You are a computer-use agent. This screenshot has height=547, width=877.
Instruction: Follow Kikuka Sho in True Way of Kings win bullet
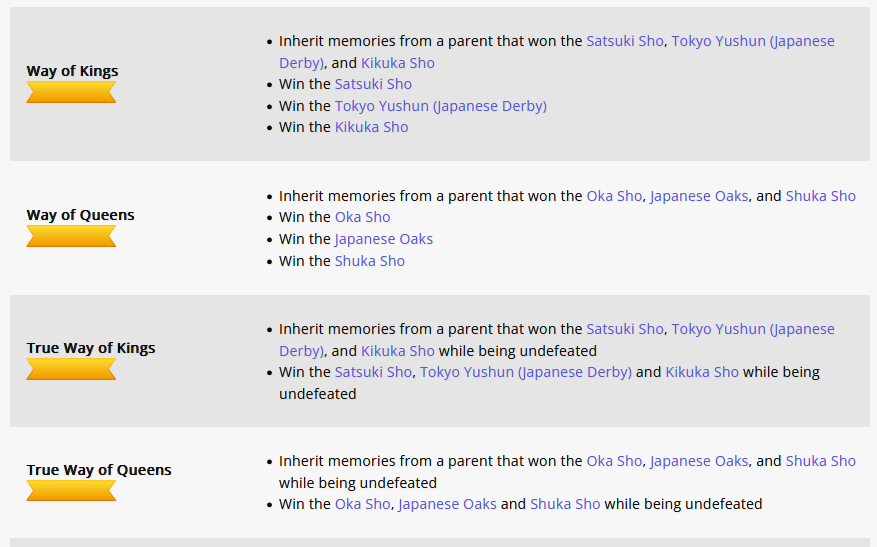tap(702, 372)
